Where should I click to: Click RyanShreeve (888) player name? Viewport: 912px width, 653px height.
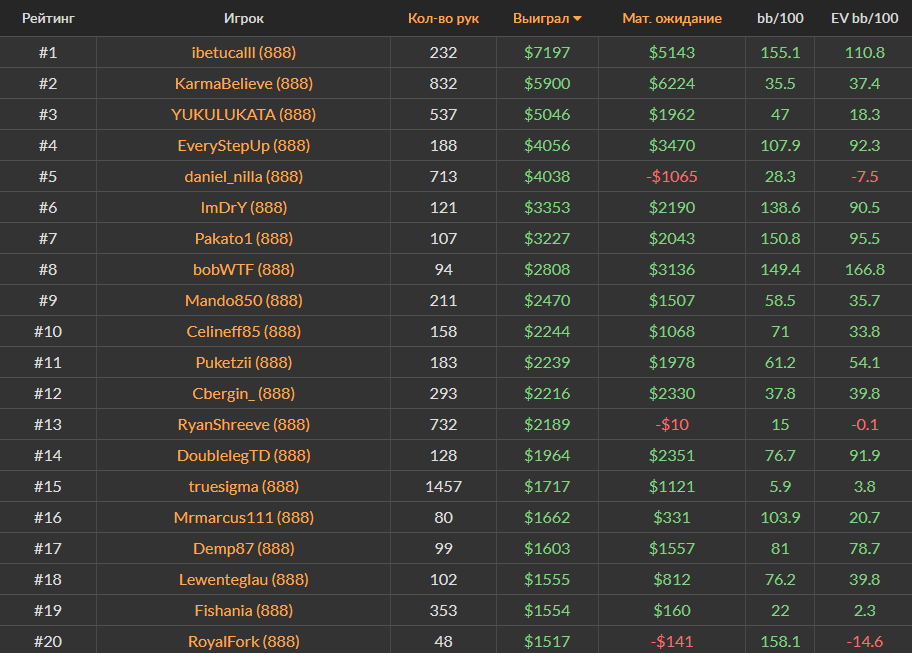tap(243, 424)
